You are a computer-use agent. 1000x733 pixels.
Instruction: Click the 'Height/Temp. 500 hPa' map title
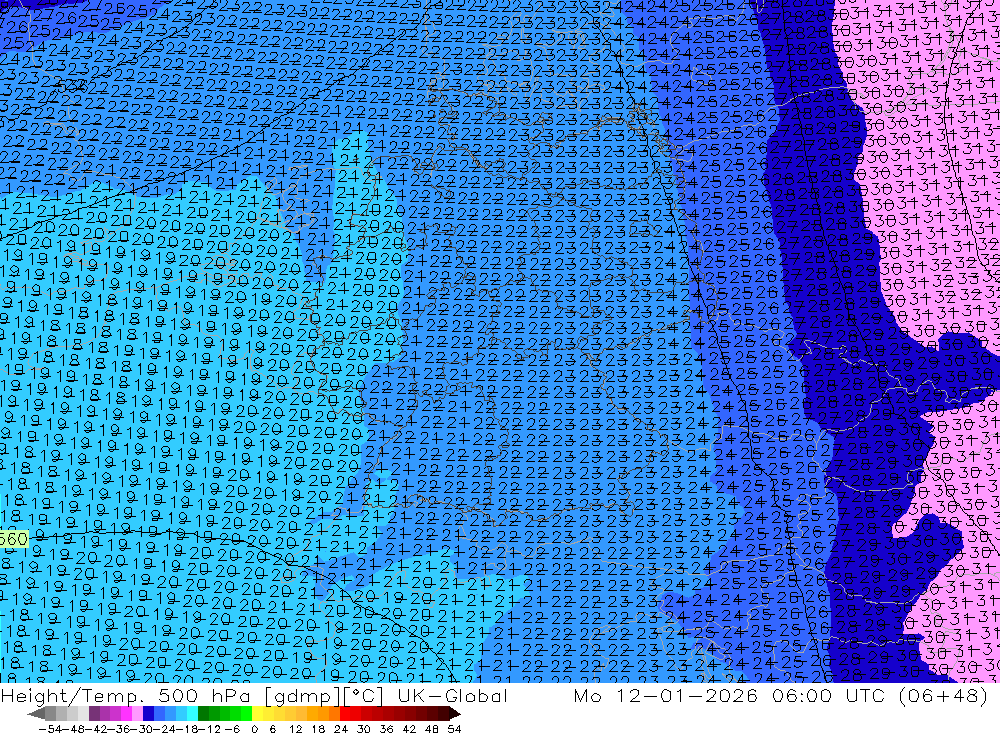(126, 695)
